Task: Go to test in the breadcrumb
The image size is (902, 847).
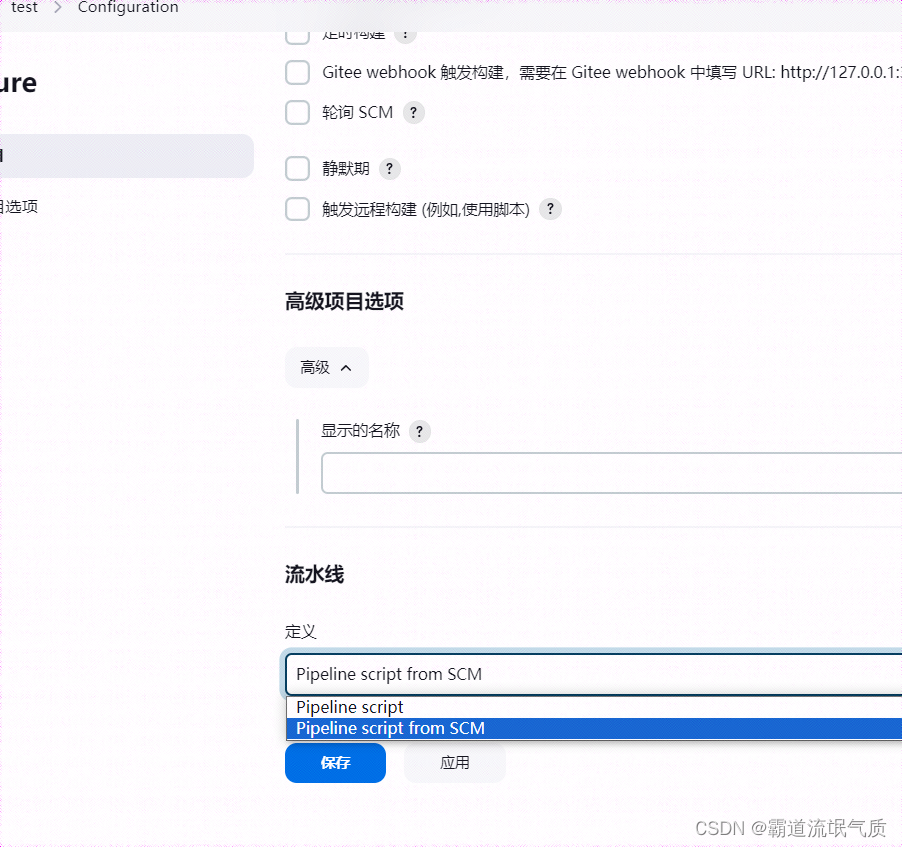Action: [x=23, y=8]
